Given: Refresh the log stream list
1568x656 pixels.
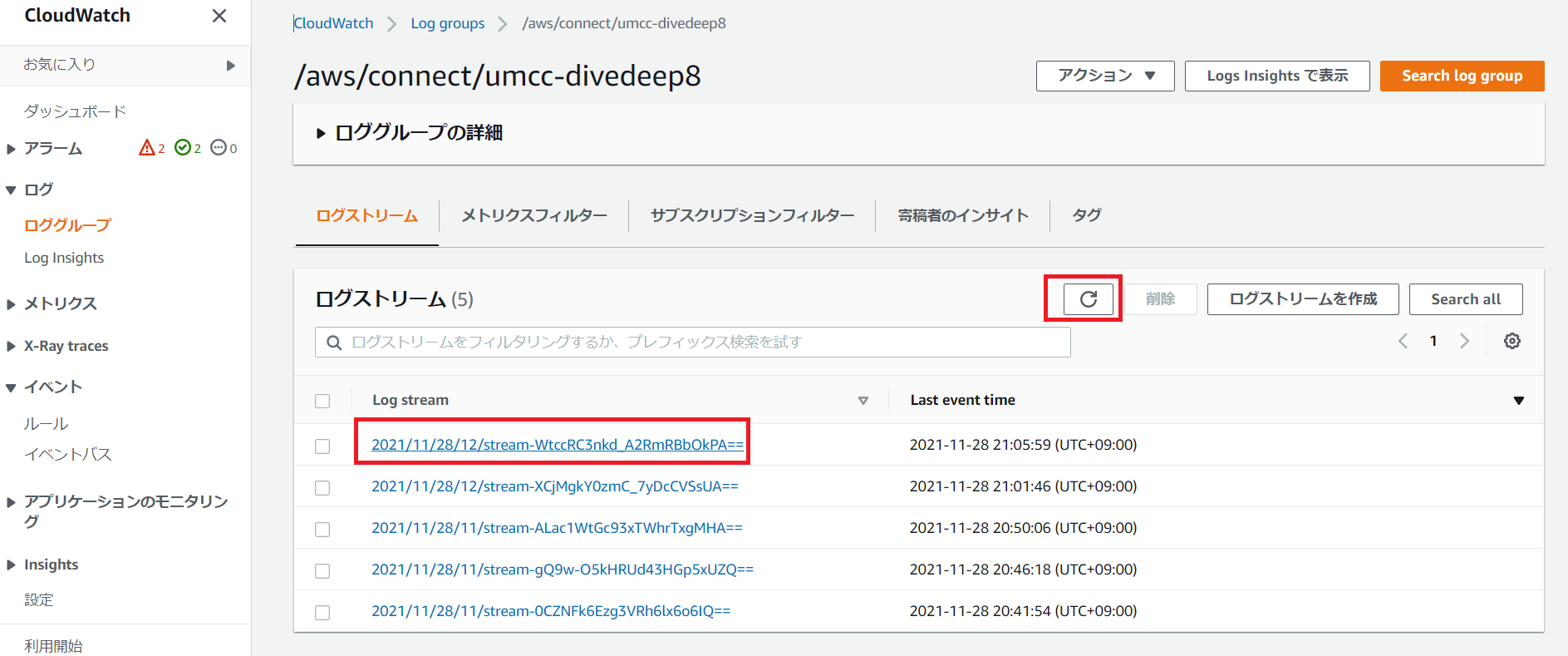Looking at the screenshot, I should click(x=1088, y=299).
